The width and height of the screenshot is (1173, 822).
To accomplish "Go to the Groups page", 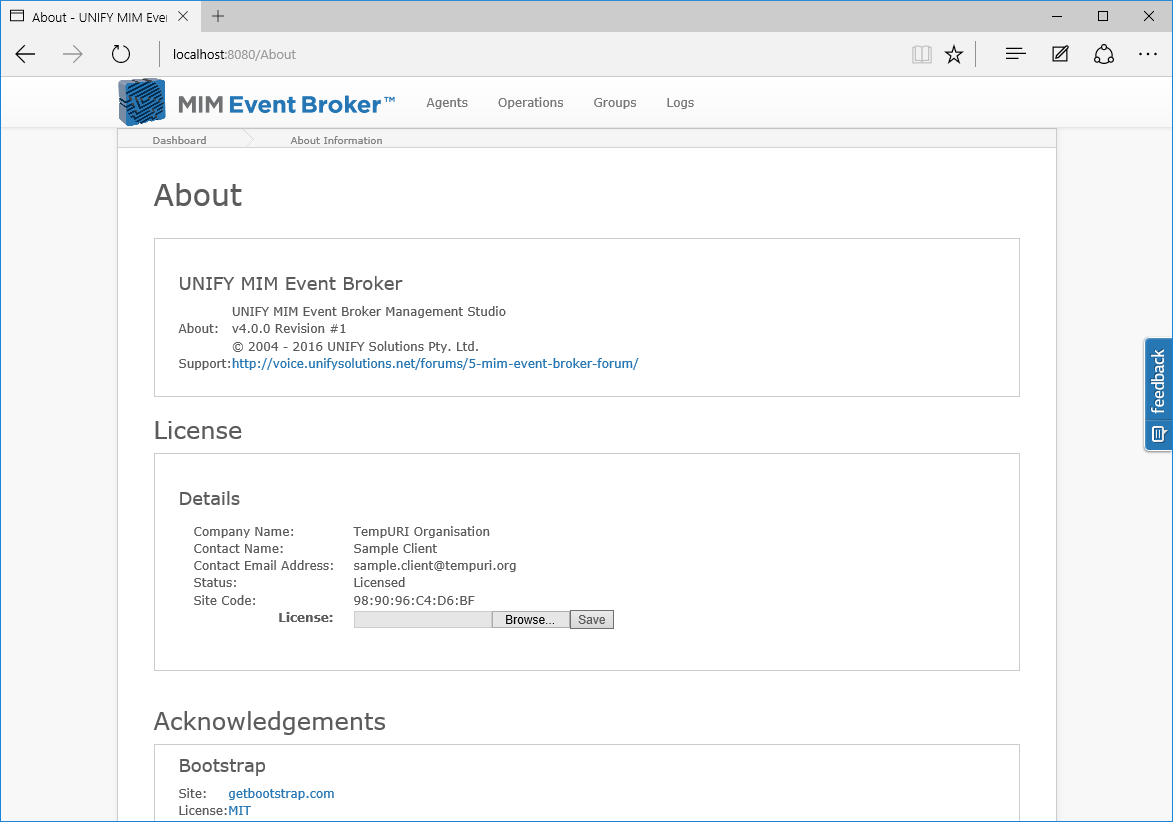I will (615, 102).
